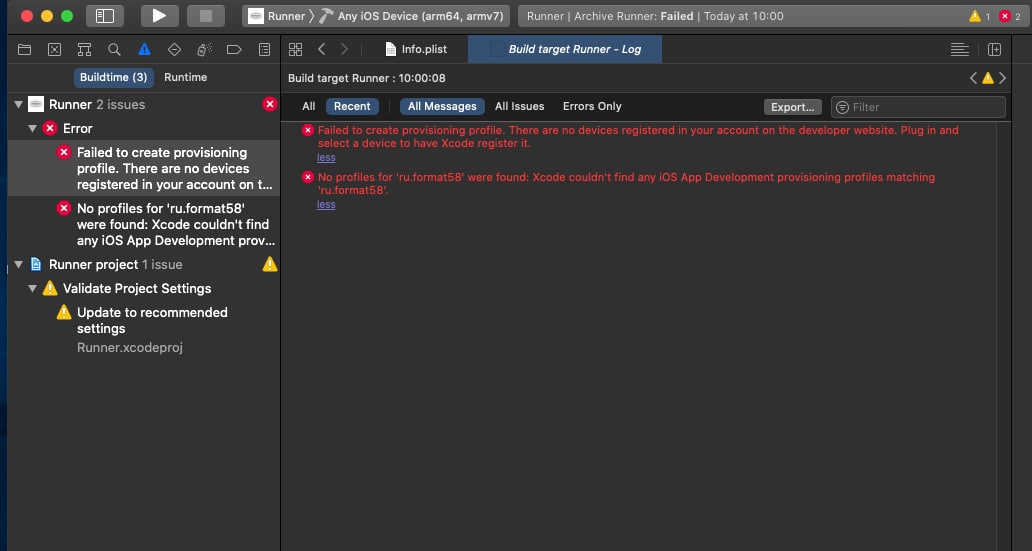Viewport: 1032px width, 551px height.
Task: Open the Symbol navigator
Action: (84, 49)
